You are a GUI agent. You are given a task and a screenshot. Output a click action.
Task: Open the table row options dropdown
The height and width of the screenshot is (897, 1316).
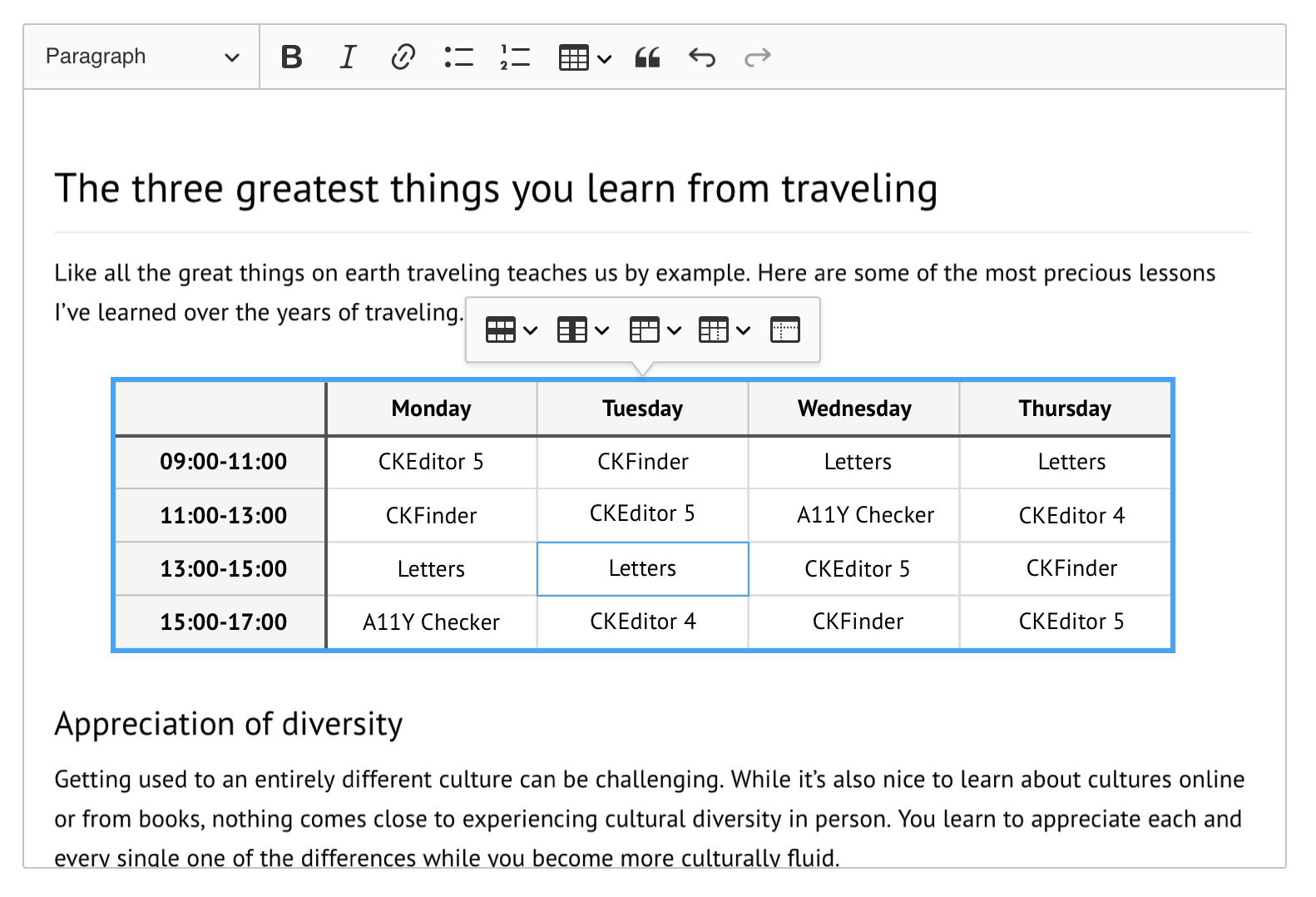[511, 330]
